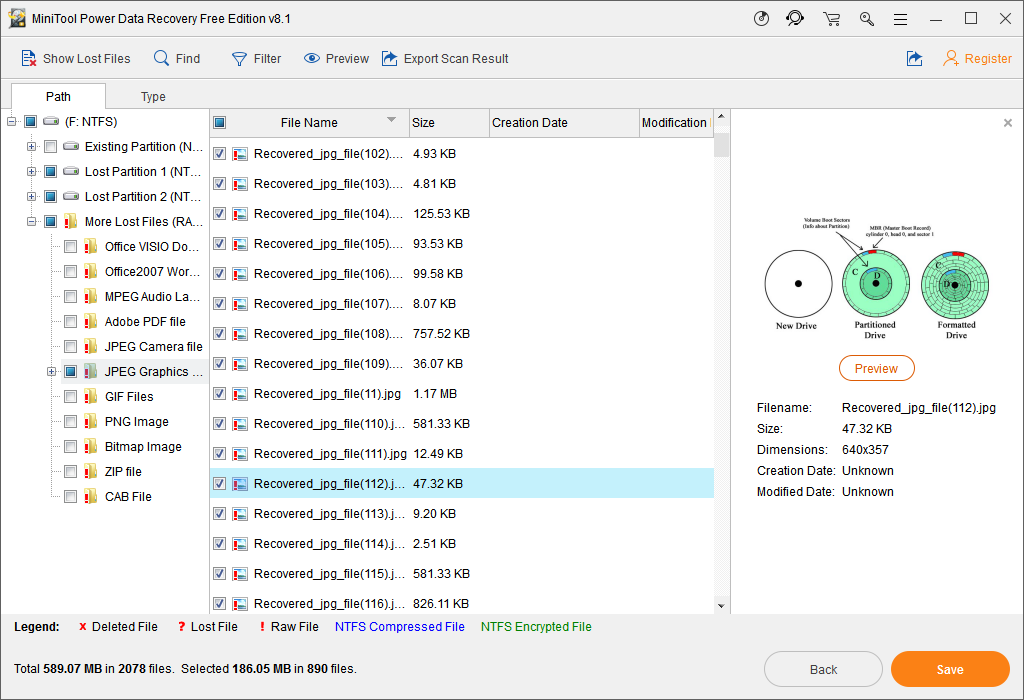Sort by the Size column header
1024x700 pixels.
pyautogui.click(x=449, y=123)
